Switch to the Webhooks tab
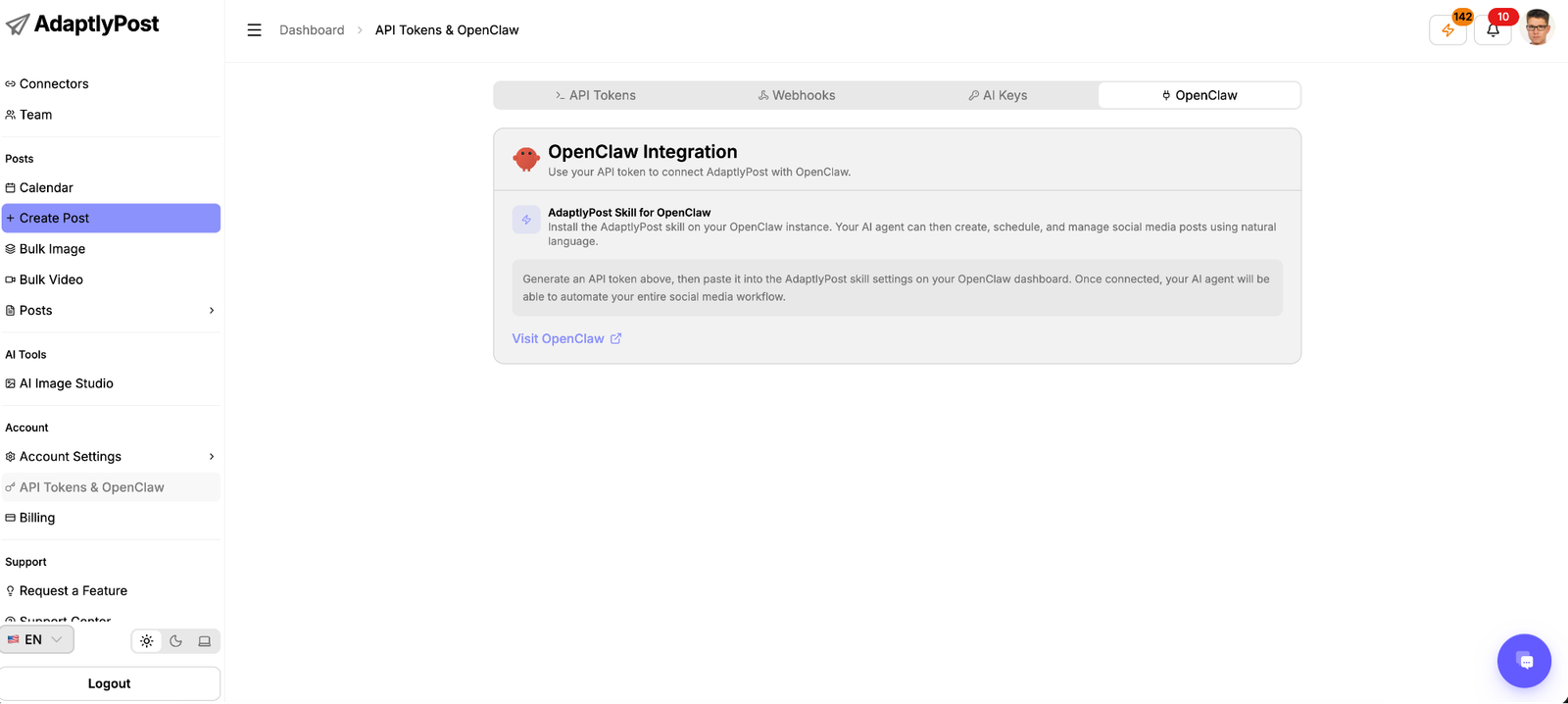Viewport: 1568px width, 704px height. pyautogui.click(x=797, y=95)
